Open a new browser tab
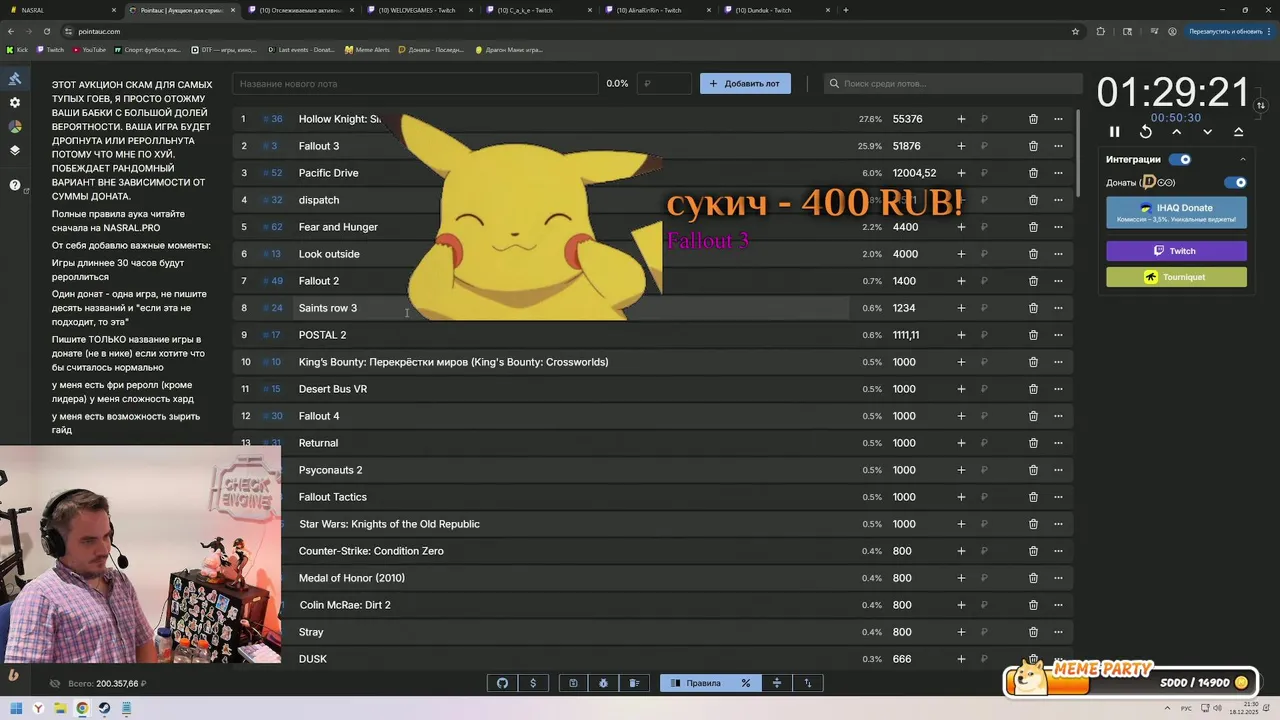Screen dimensions: 1280x720 pyautogui.click(x=846, y=10)
